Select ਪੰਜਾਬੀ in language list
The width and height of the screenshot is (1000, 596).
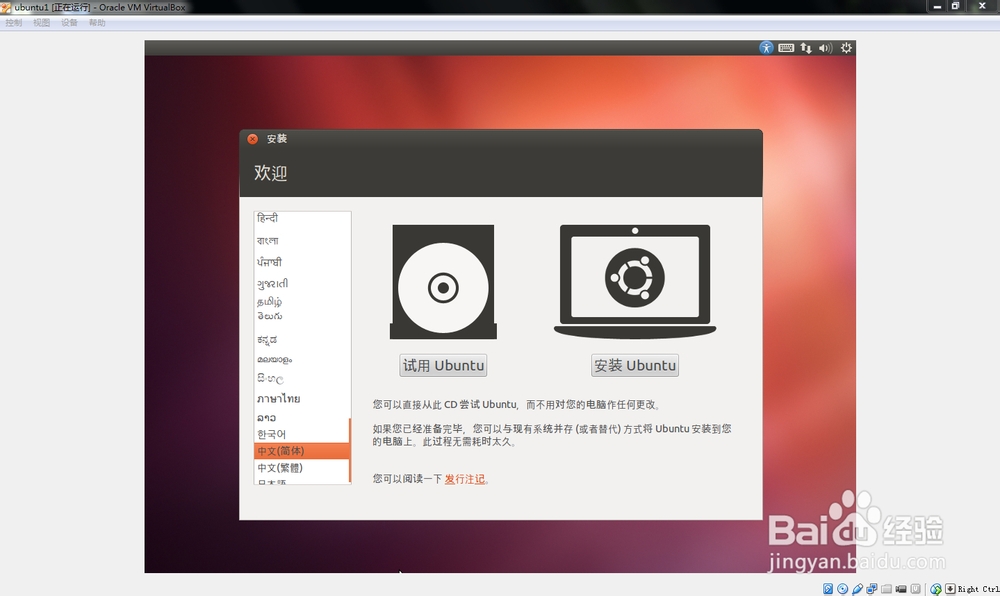(x=302, y=262)
